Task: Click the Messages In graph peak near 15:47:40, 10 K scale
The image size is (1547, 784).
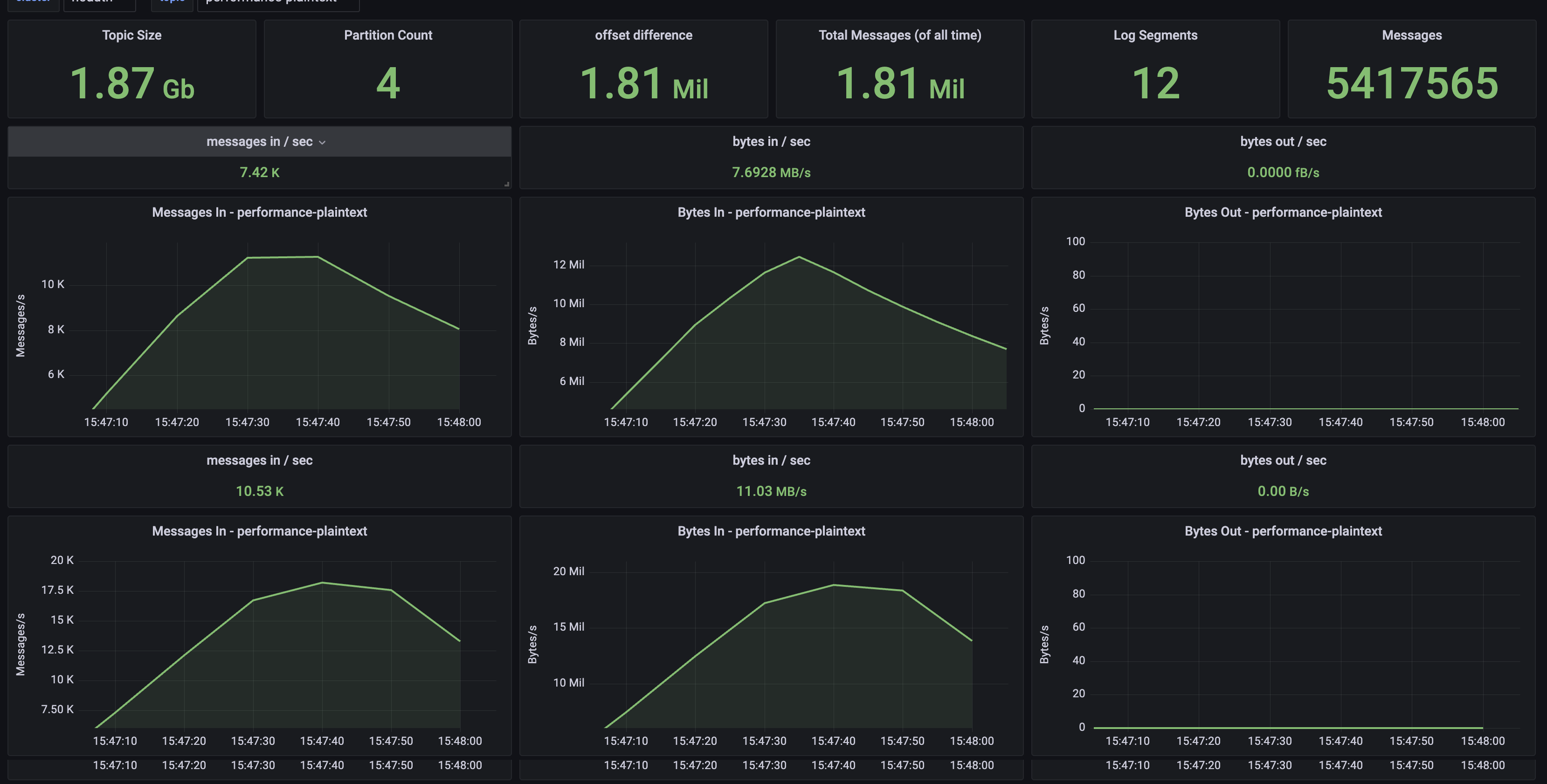Action: pos(318,257)
